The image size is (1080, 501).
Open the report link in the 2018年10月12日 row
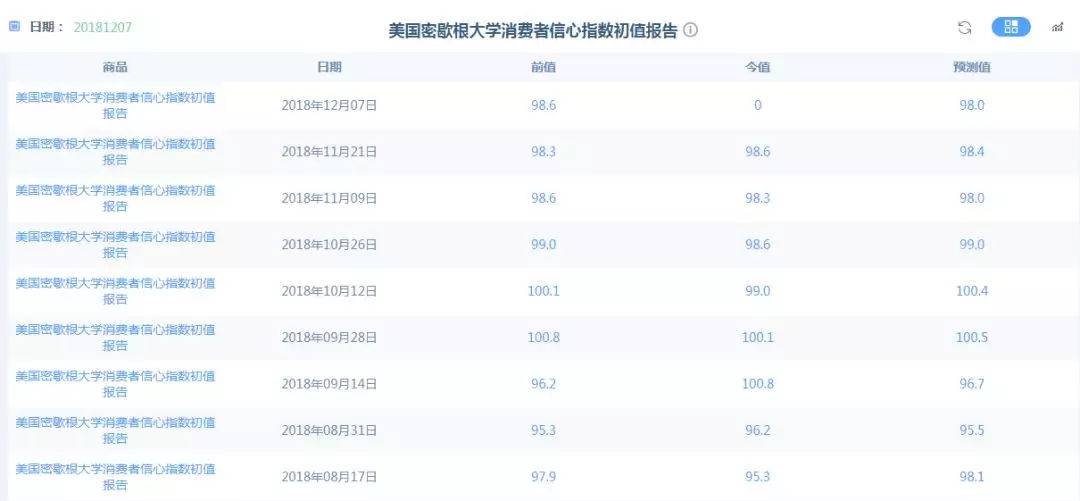point(115,291)
